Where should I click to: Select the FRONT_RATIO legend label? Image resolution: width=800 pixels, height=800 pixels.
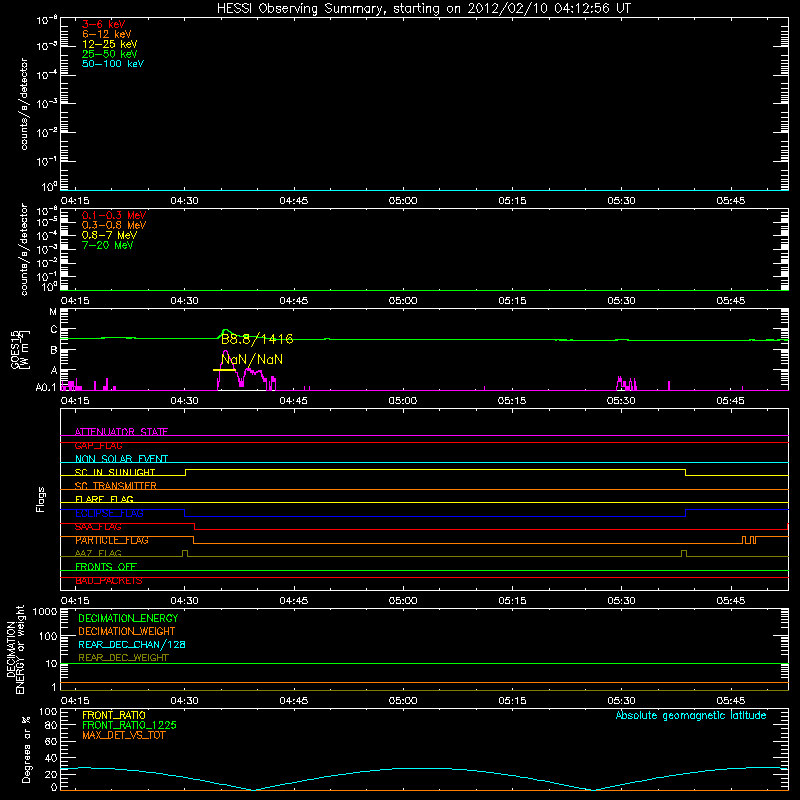114,715
